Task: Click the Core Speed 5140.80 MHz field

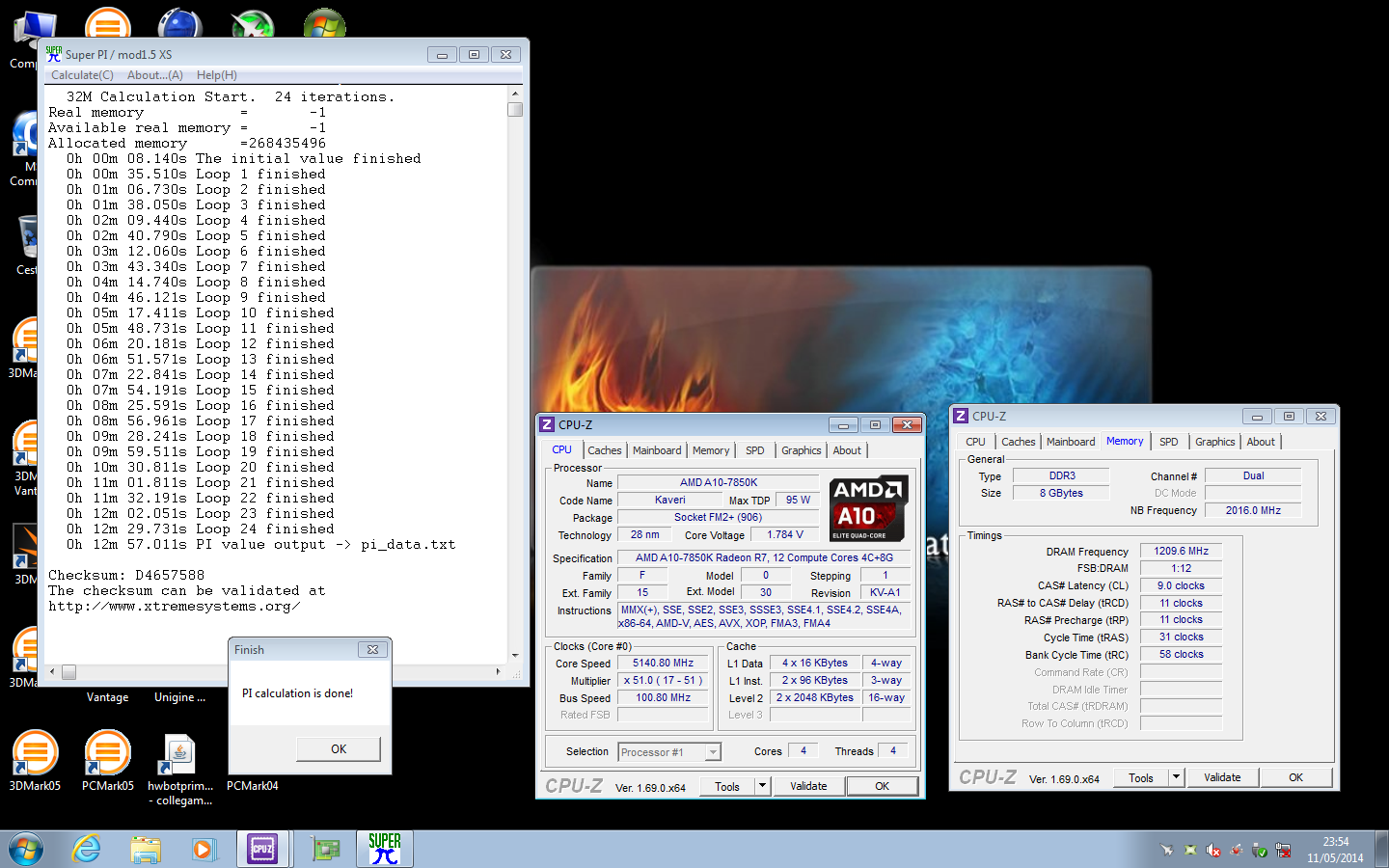Action: coord(663,664)
